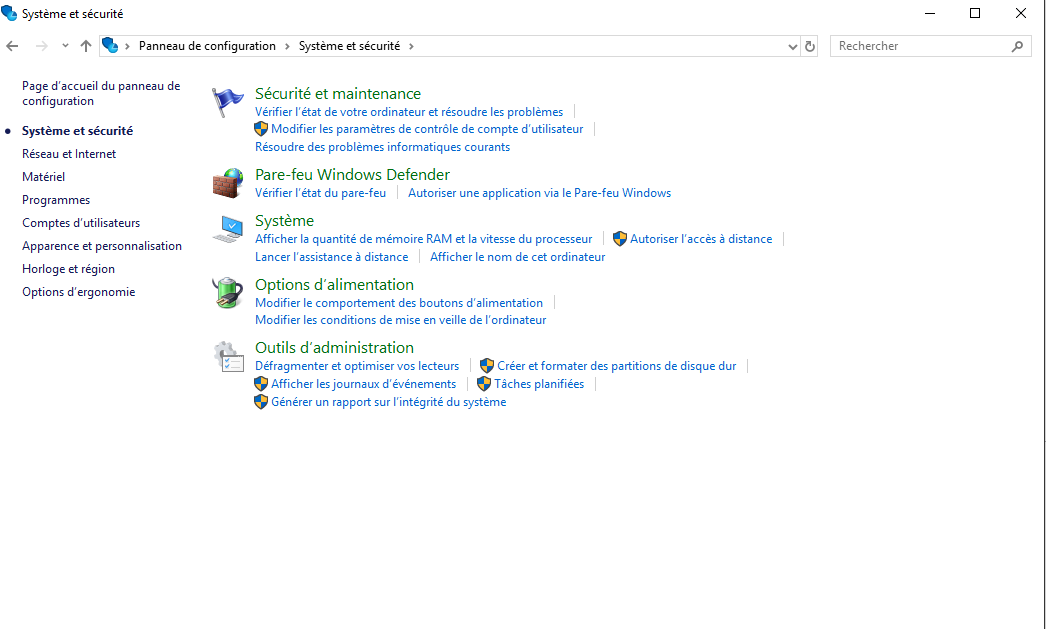Viewport: 1046px width, 629px height.
Task: Open Page d'accueil du panneau de configuration
Action: point(101,93)
